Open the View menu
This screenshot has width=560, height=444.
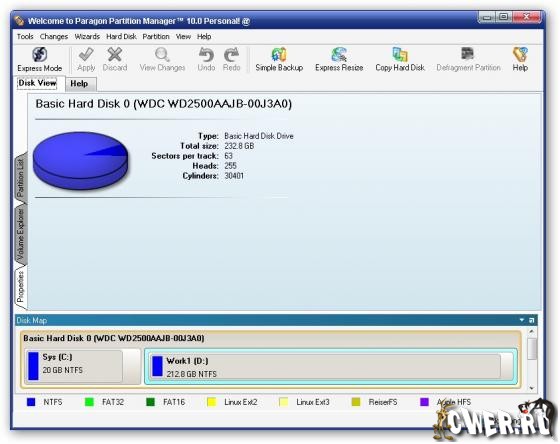tap(183, 36)
